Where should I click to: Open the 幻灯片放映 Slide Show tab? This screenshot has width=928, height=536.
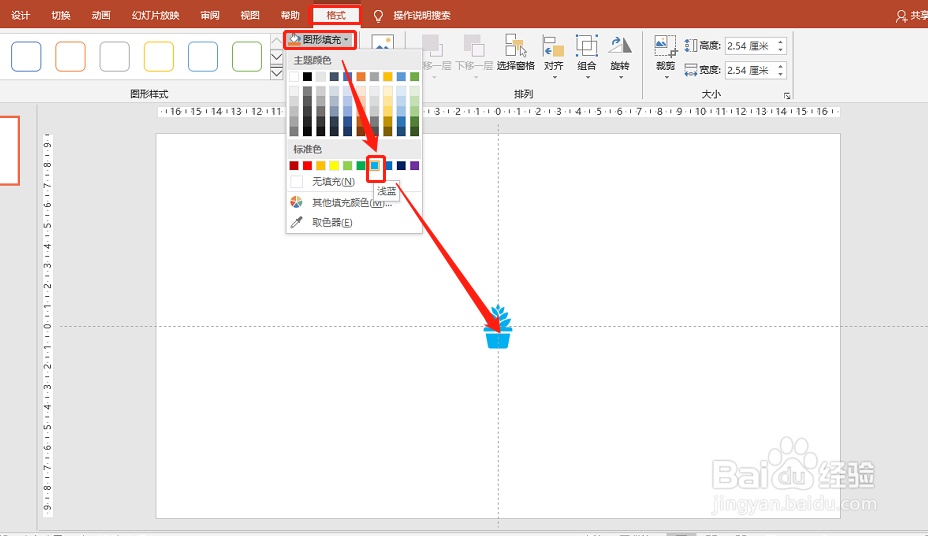(x=156, y=15)
